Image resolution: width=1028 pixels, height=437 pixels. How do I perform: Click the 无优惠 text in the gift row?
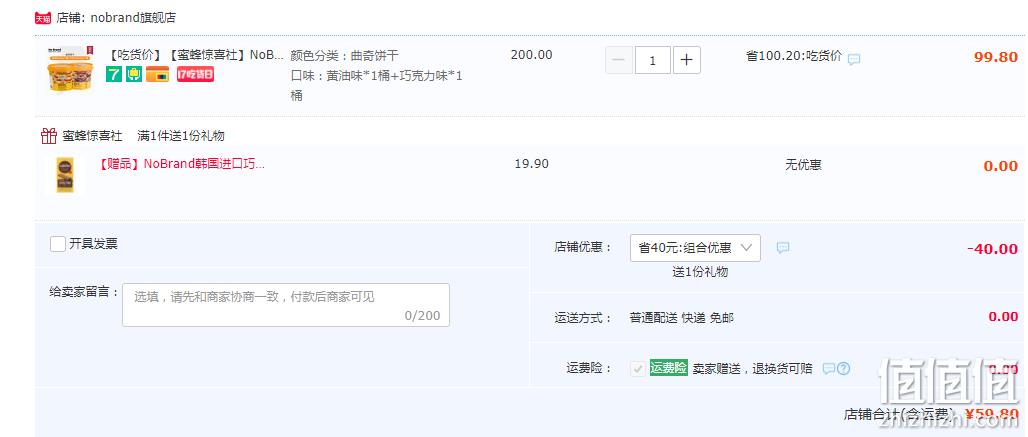(803, 164)
